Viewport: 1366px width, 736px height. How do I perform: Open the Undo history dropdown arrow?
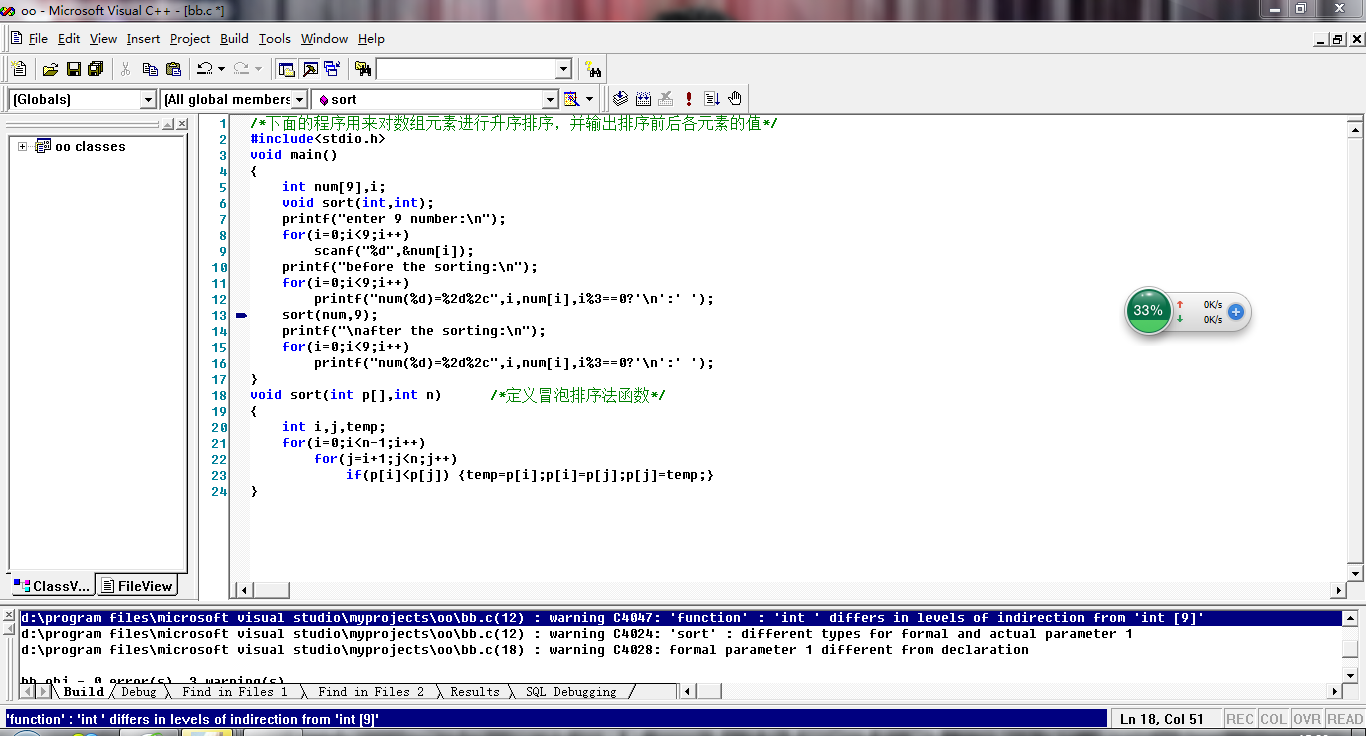click(221, 69)
